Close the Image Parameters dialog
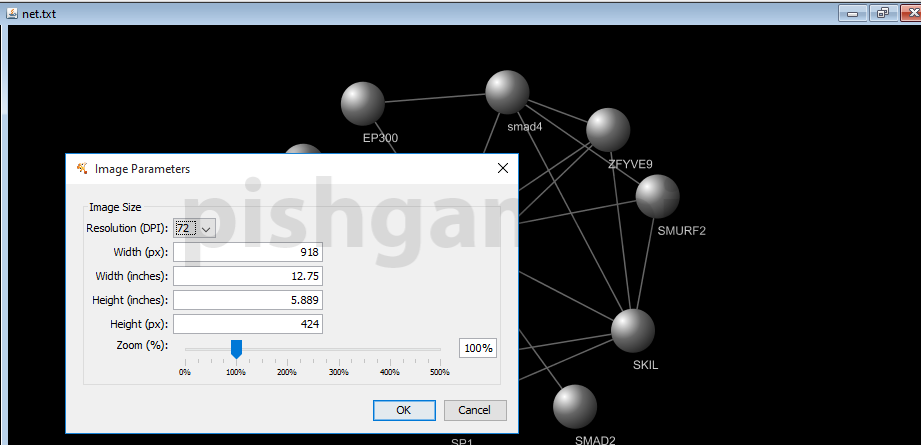921x445 pixels. (x=502, y=169)
